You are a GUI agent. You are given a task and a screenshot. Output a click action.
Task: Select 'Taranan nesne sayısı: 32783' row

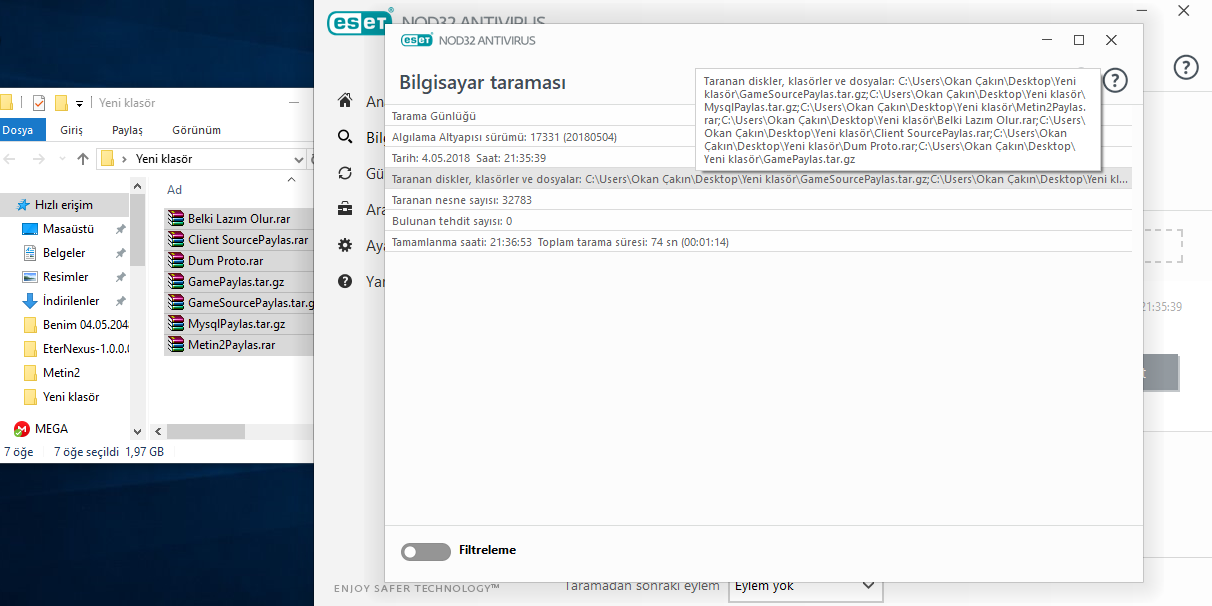[761, 200]
